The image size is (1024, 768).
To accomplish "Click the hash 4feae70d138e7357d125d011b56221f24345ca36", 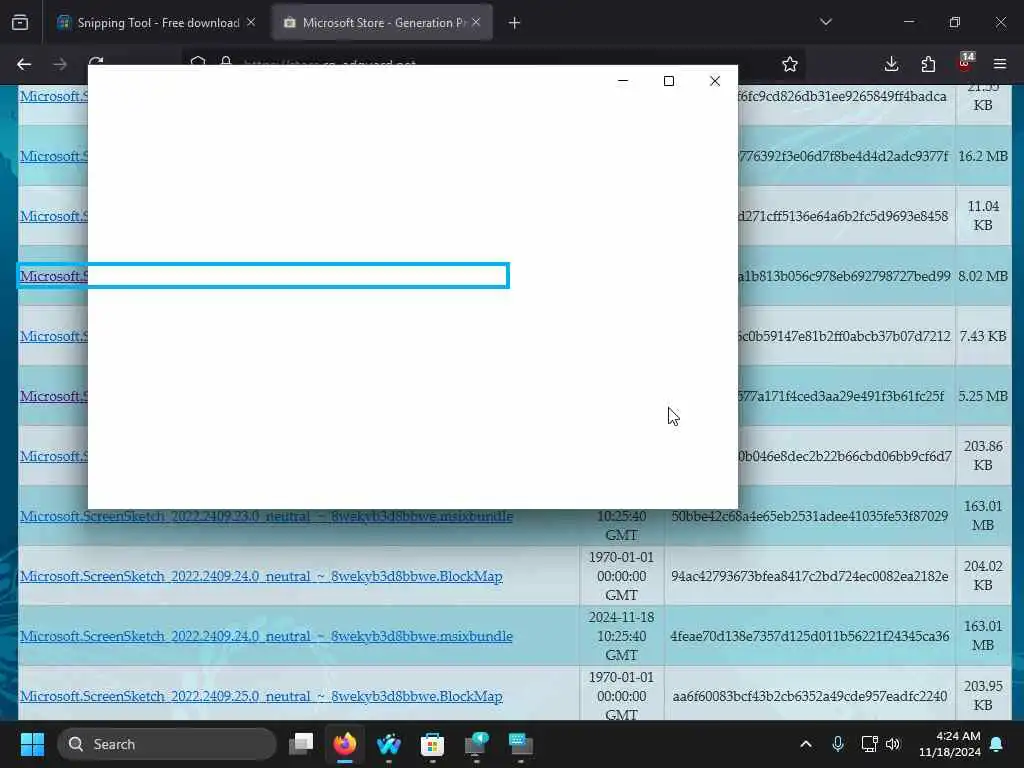I will 810,637.
